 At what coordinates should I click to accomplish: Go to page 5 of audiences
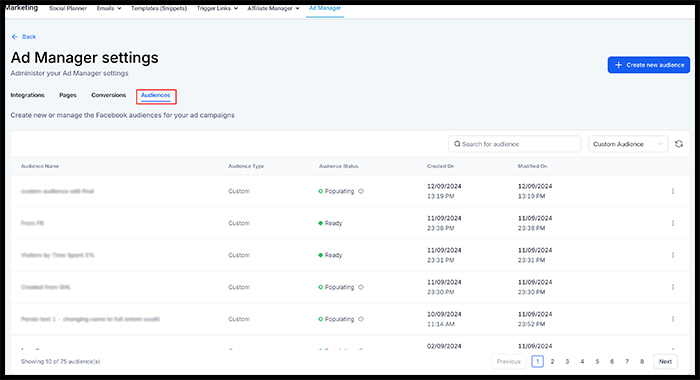pyautogui.click(x=597, y=361)
